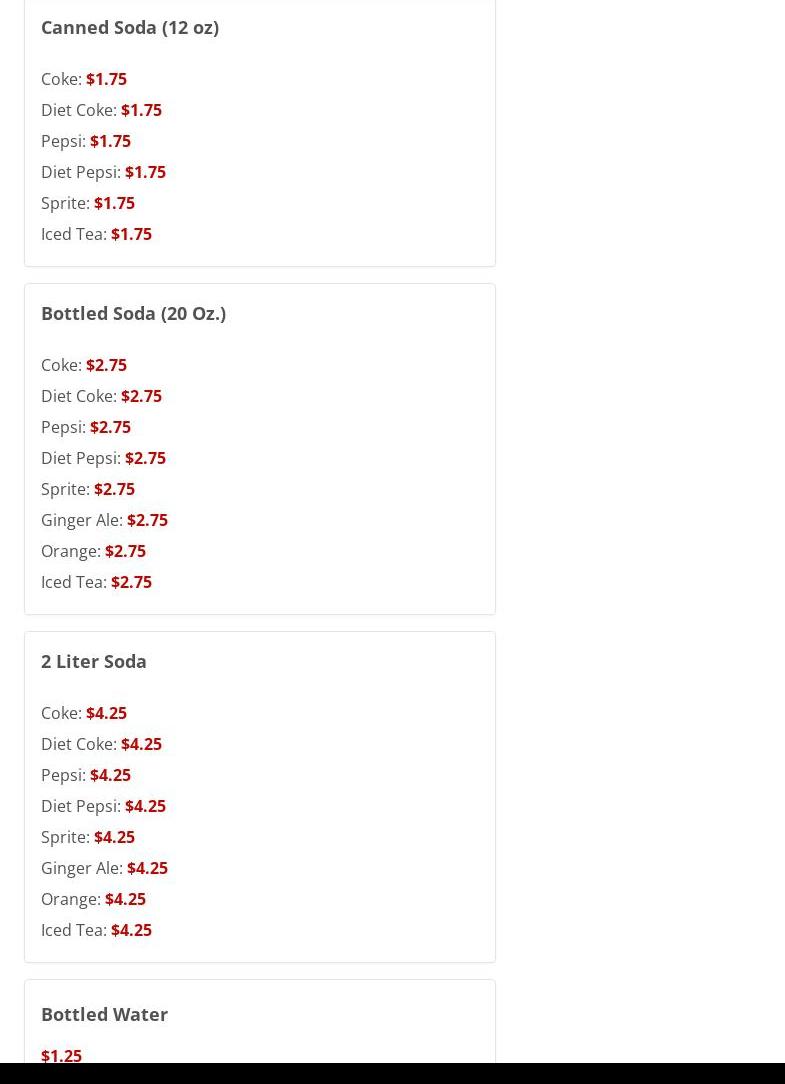Viewport: 785px width, 1084px height.
Task: Select canned Coke $1.75 price
Action: click(x=106, y=79)
